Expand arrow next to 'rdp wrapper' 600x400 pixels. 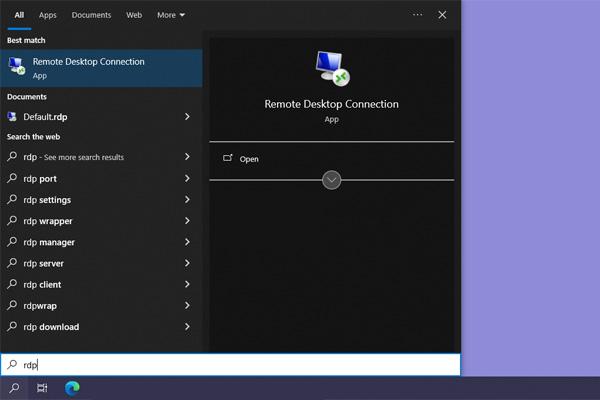(187, 220)
